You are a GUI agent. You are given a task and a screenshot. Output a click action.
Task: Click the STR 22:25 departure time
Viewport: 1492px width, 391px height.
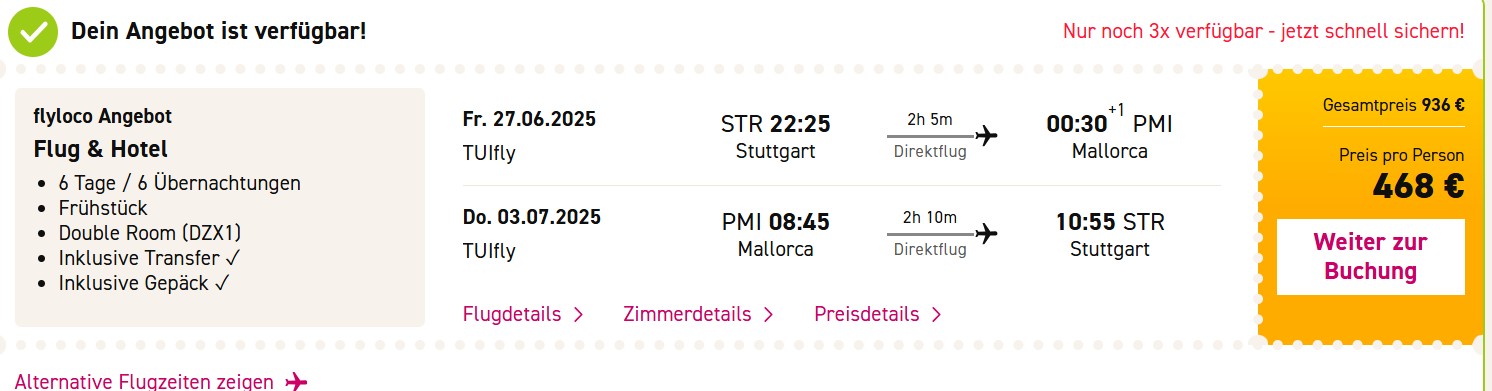tap(775, 124)
